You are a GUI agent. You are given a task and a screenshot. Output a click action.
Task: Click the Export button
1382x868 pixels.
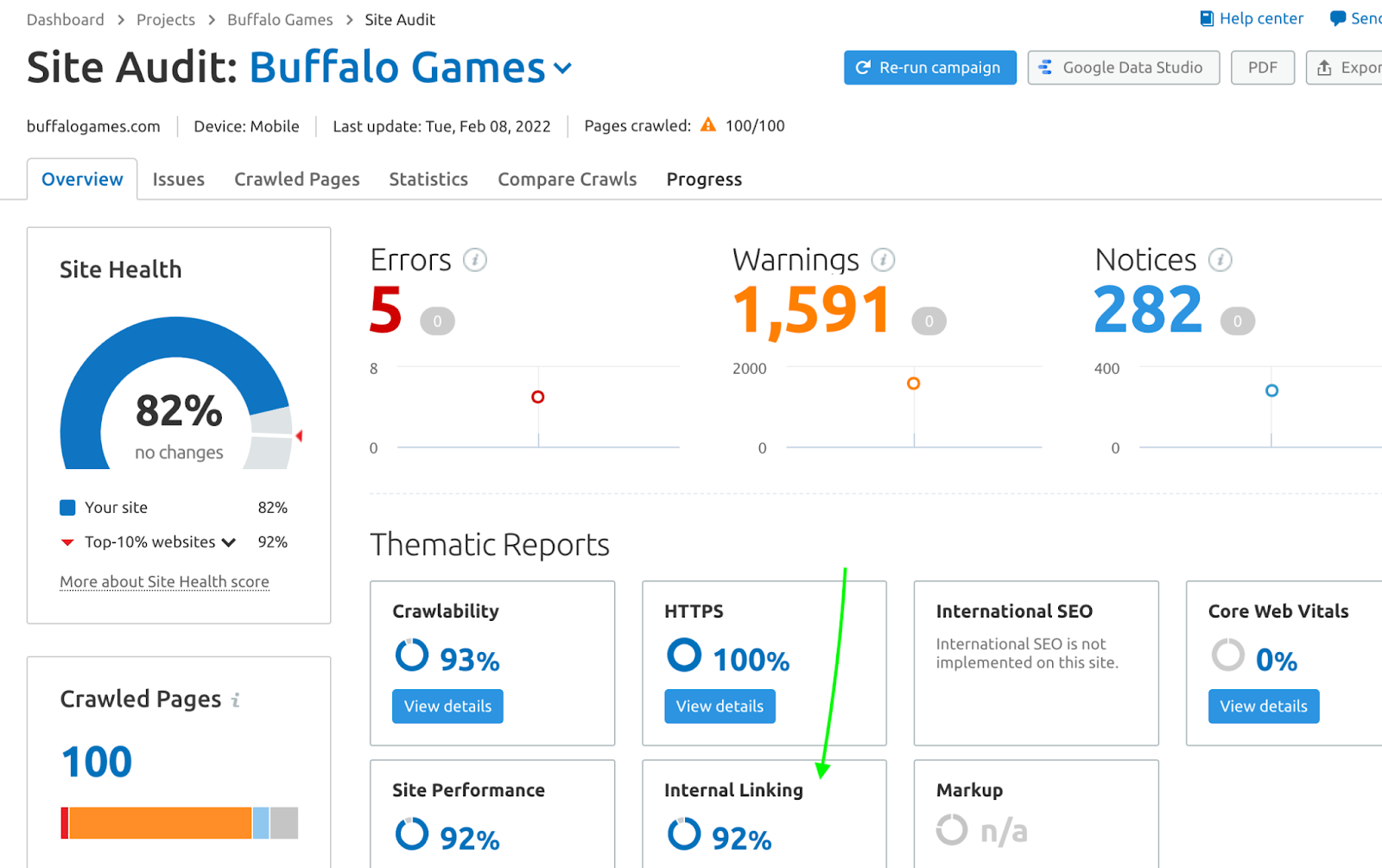point(1345,67)
